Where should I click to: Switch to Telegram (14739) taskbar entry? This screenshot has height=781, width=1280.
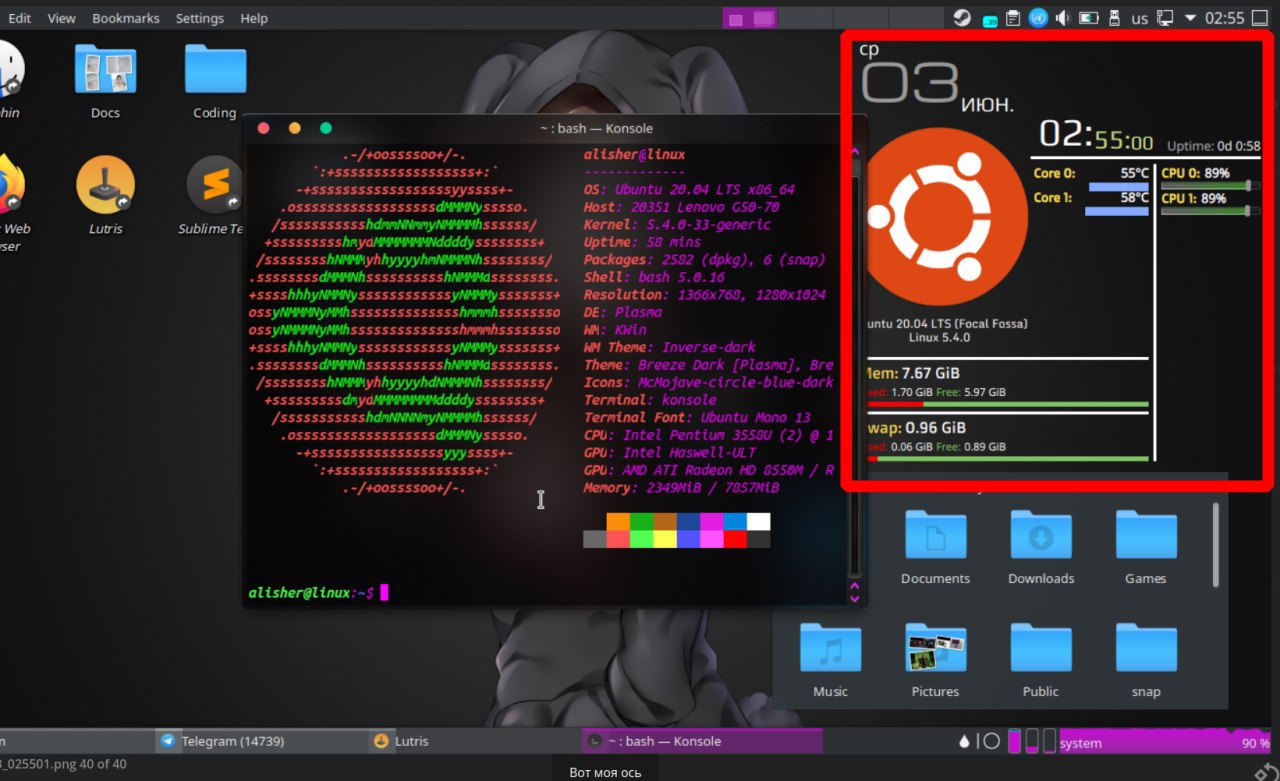(262, 741)
